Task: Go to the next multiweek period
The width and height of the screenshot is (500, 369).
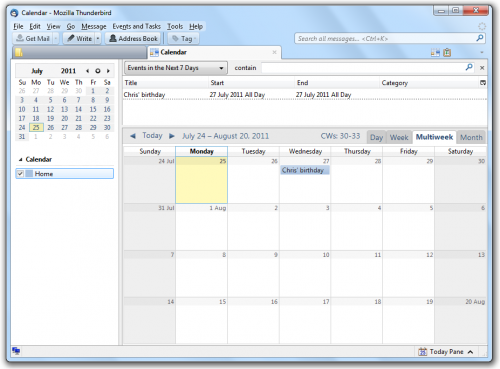Action: pyautogui.click(x=172, y=136)
